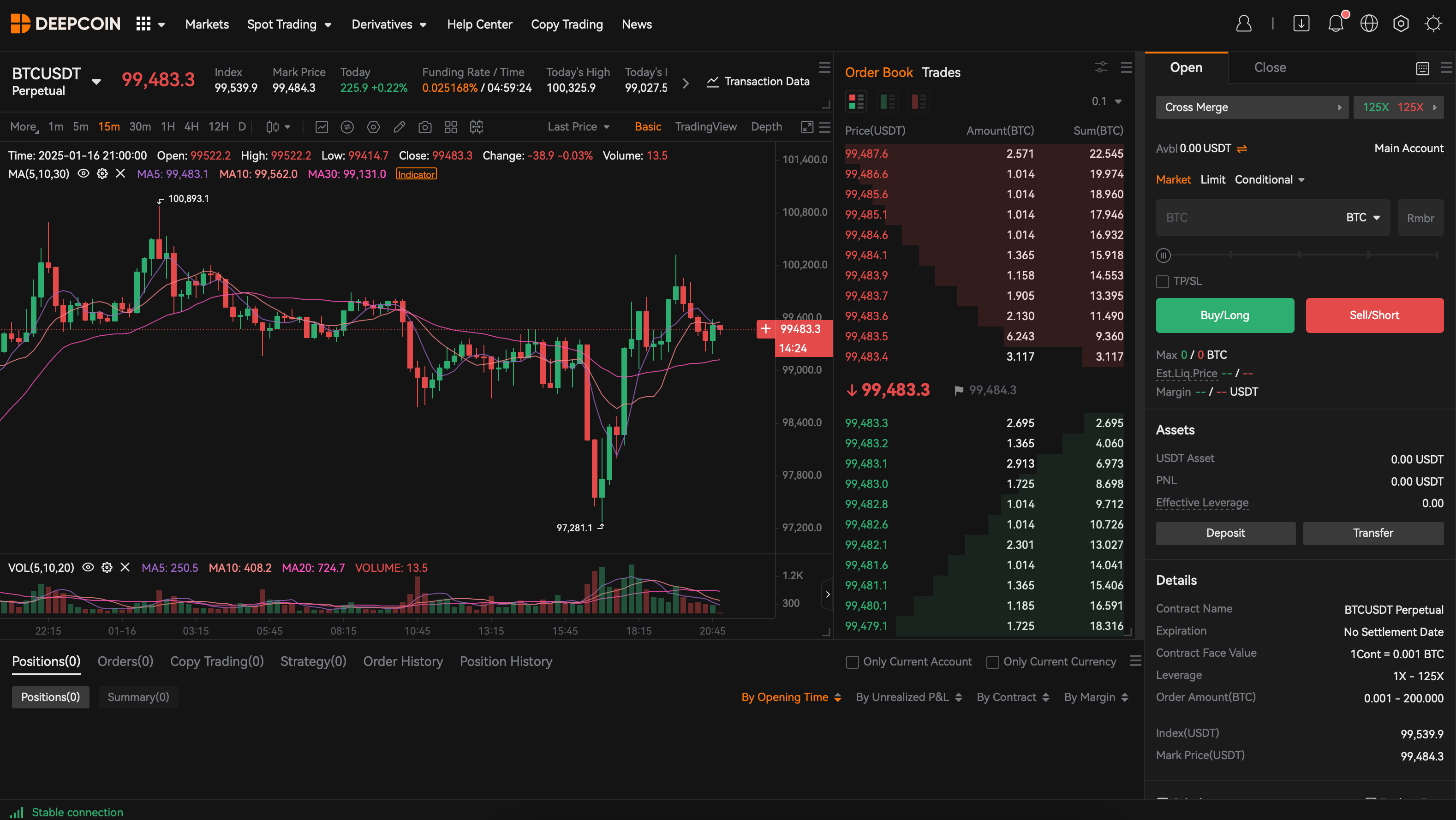The image size is (1456, 820).
Task: Sort positions By Contract
Action: pos(1013,697)
